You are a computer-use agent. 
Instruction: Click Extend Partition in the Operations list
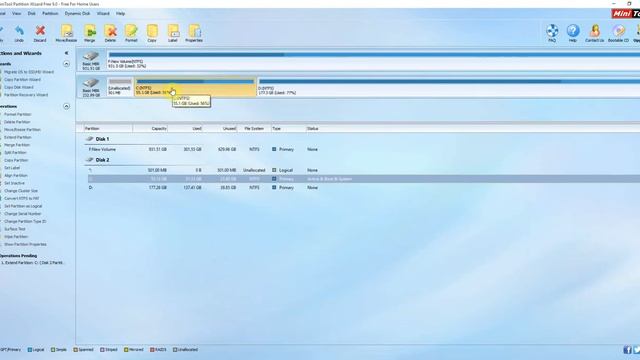pos(18,138)
